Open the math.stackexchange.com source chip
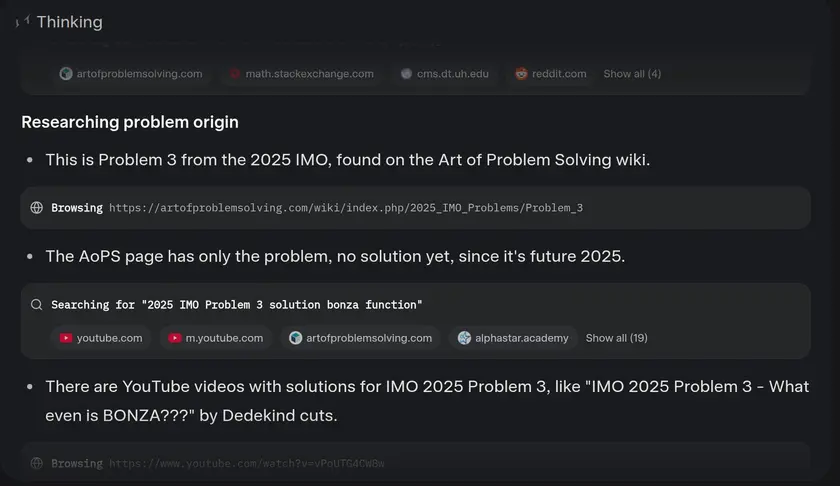 pyautogui.click(x=301, y=73)
